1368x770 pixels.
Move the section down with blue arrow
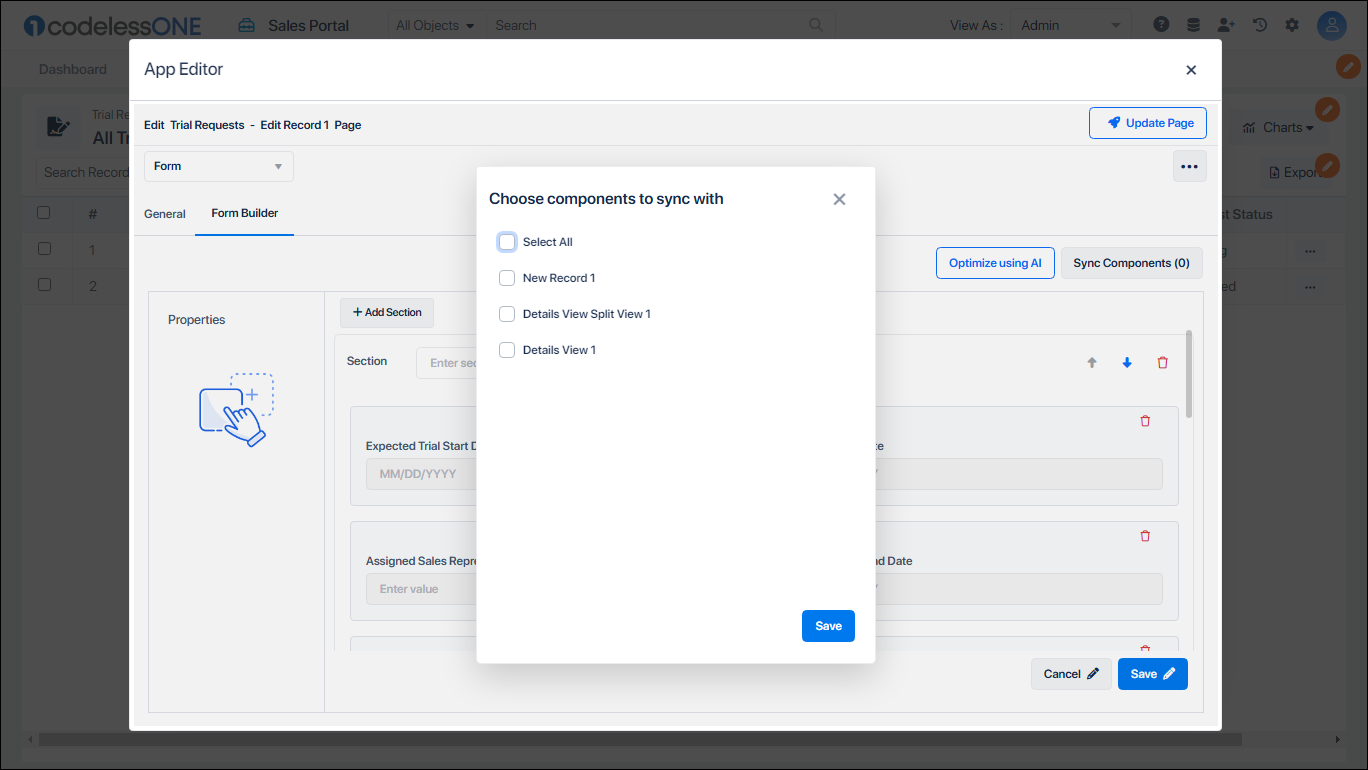click(1127, 363)
